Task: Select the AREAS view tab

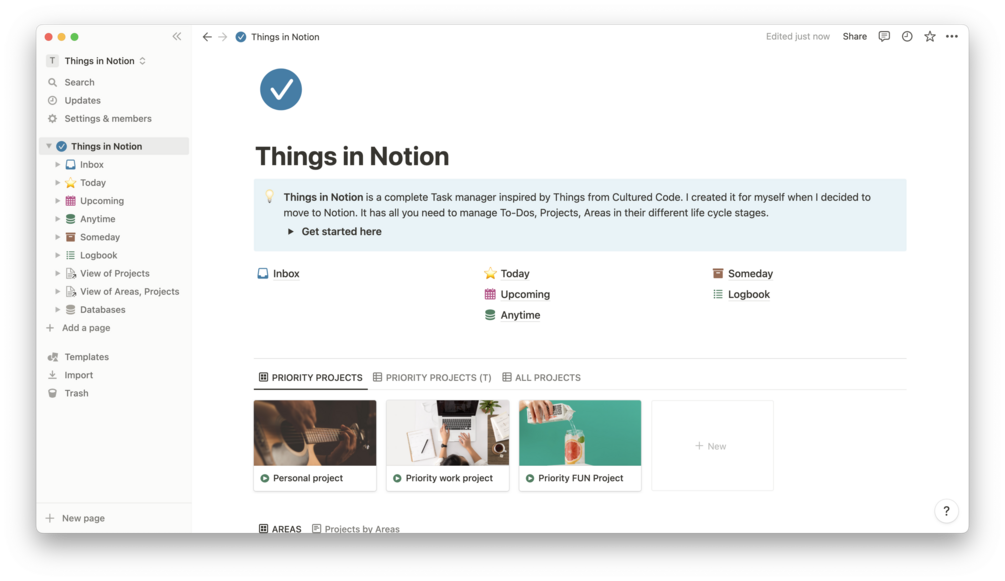Action: [280, 529]
